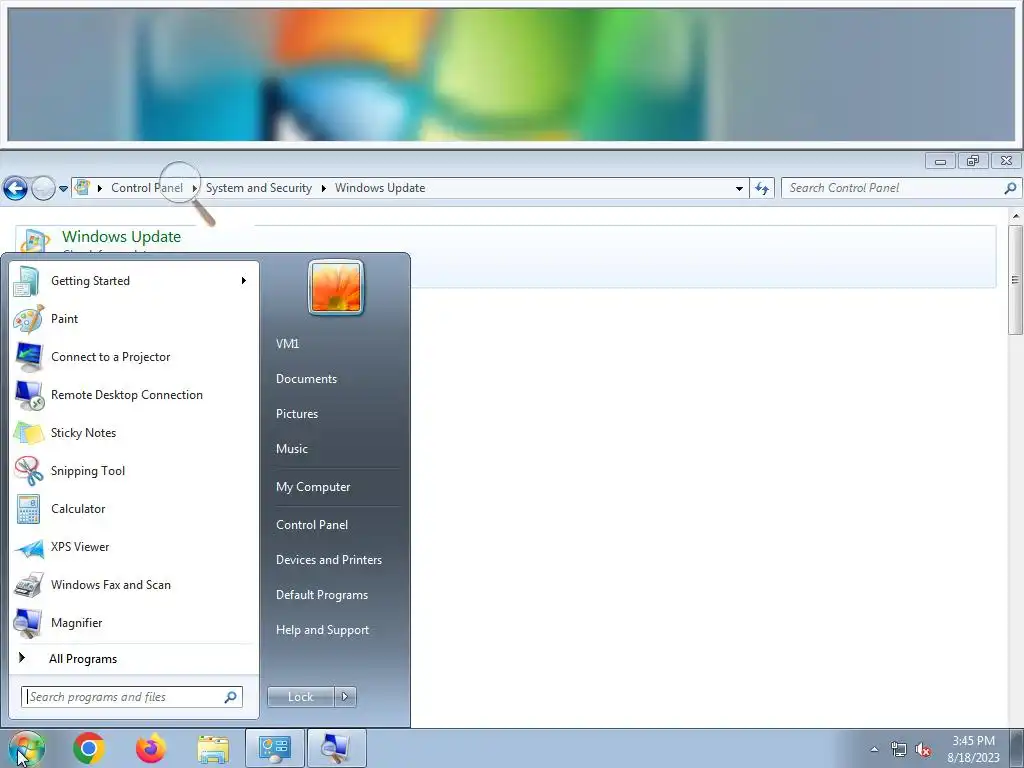Open Firefox from taskbar
Screen dimensions: 1024x768
[151, 748]
